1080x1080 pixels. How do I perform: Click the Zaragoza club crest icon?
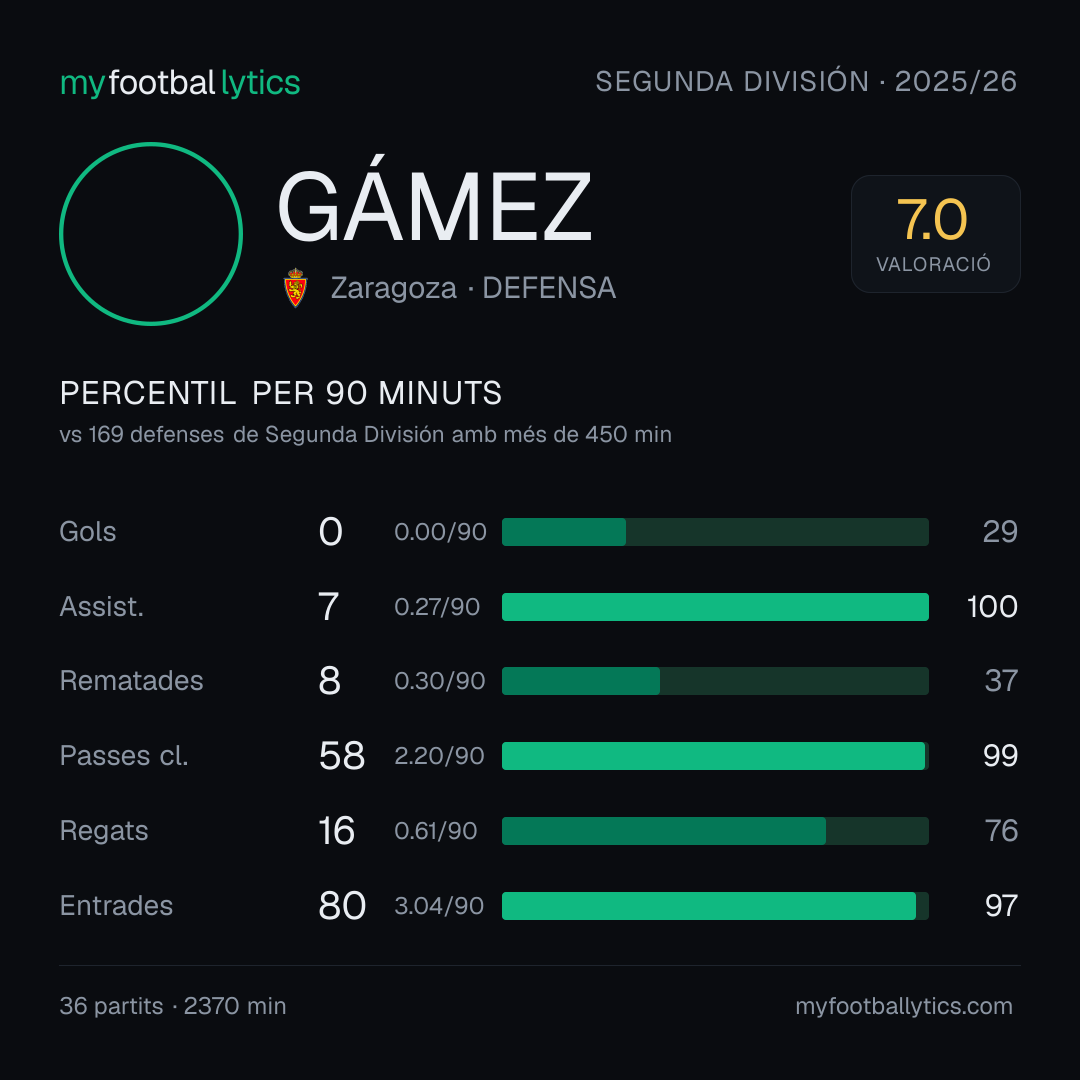coord(295,288)
